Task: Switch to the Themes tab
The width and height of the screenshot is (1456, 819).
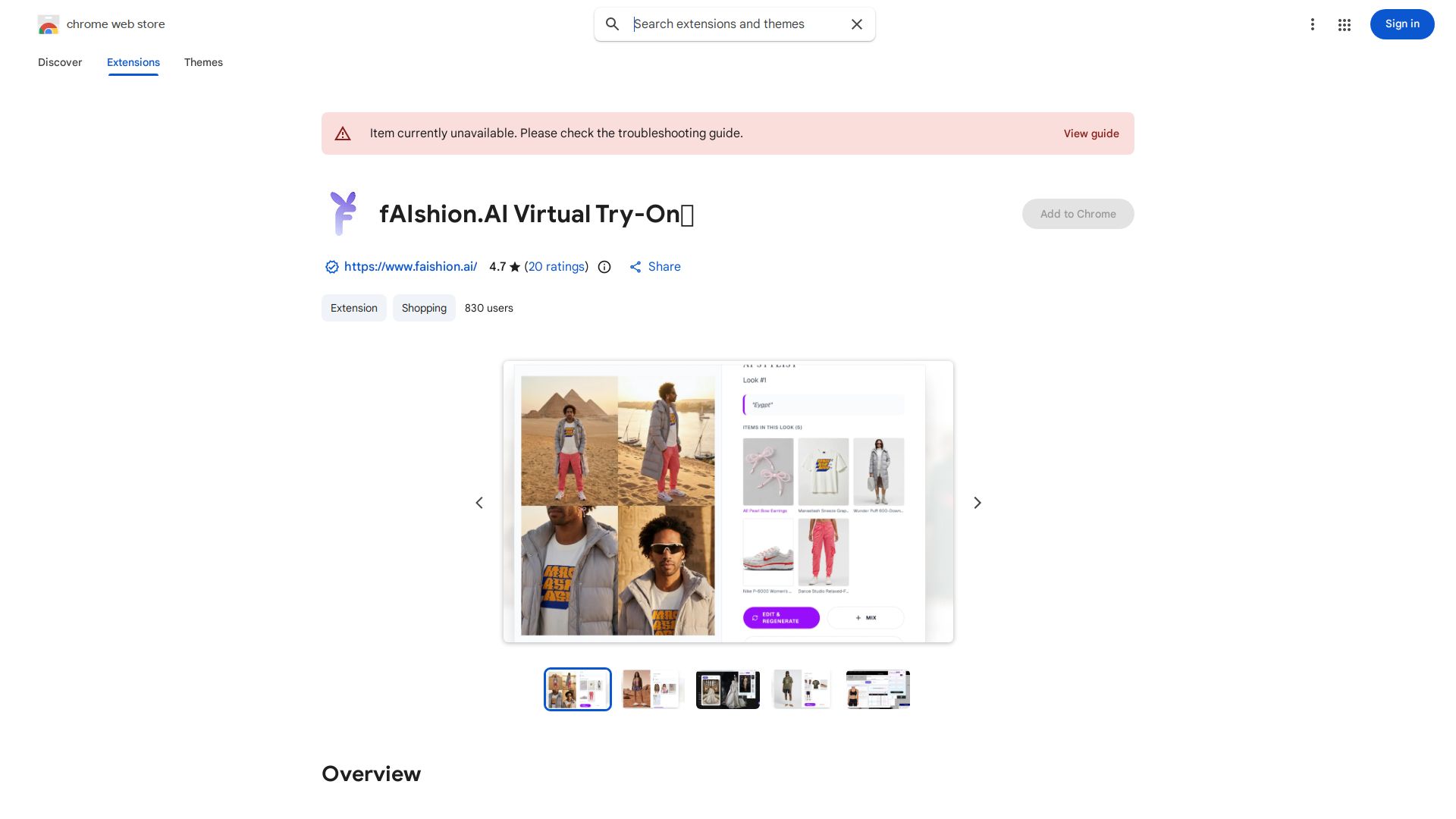Action: (x=203, y=62)
